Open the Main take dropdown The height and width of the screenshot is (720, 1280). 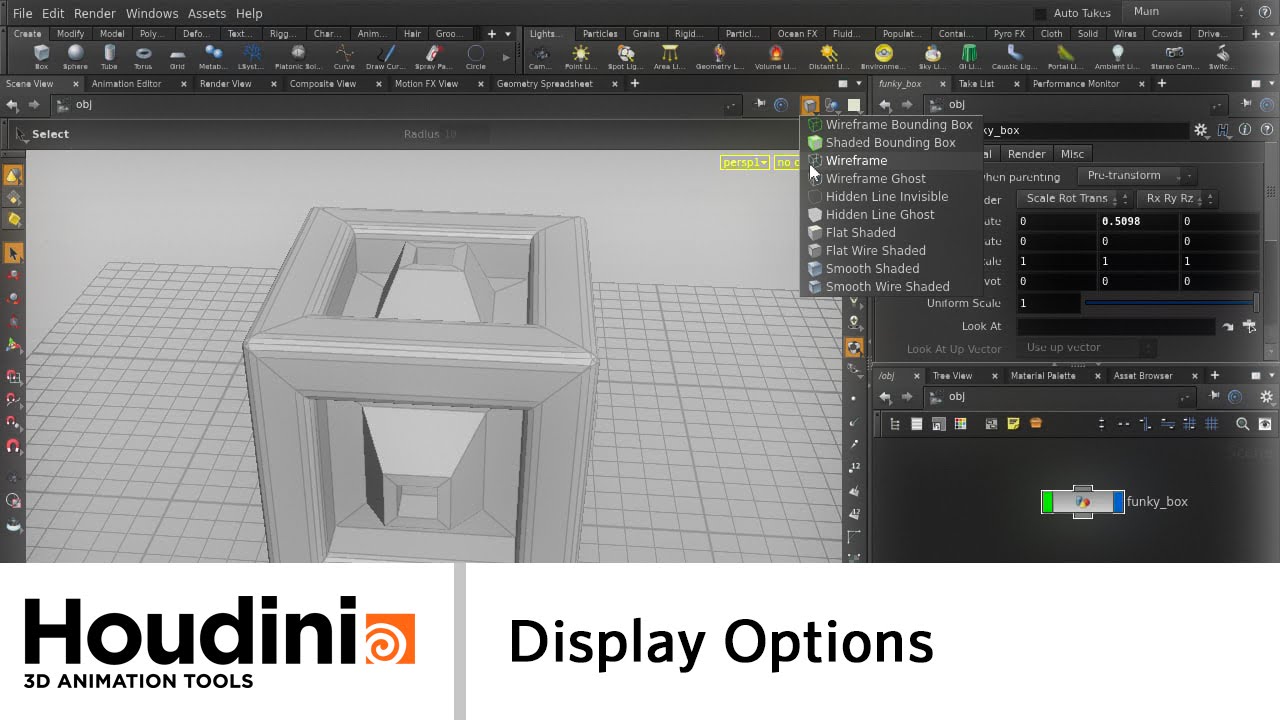coord(1185,12)
